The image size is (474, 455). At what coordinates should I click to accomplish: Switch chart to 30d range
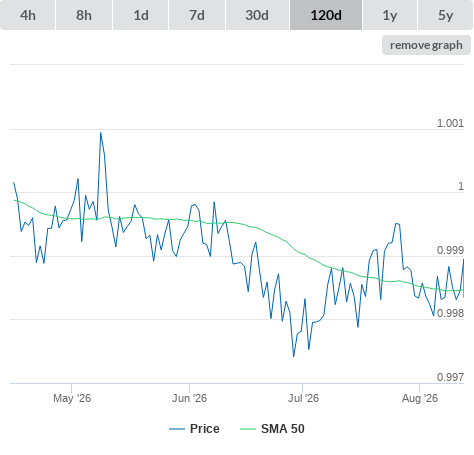[x=257, y=15]
